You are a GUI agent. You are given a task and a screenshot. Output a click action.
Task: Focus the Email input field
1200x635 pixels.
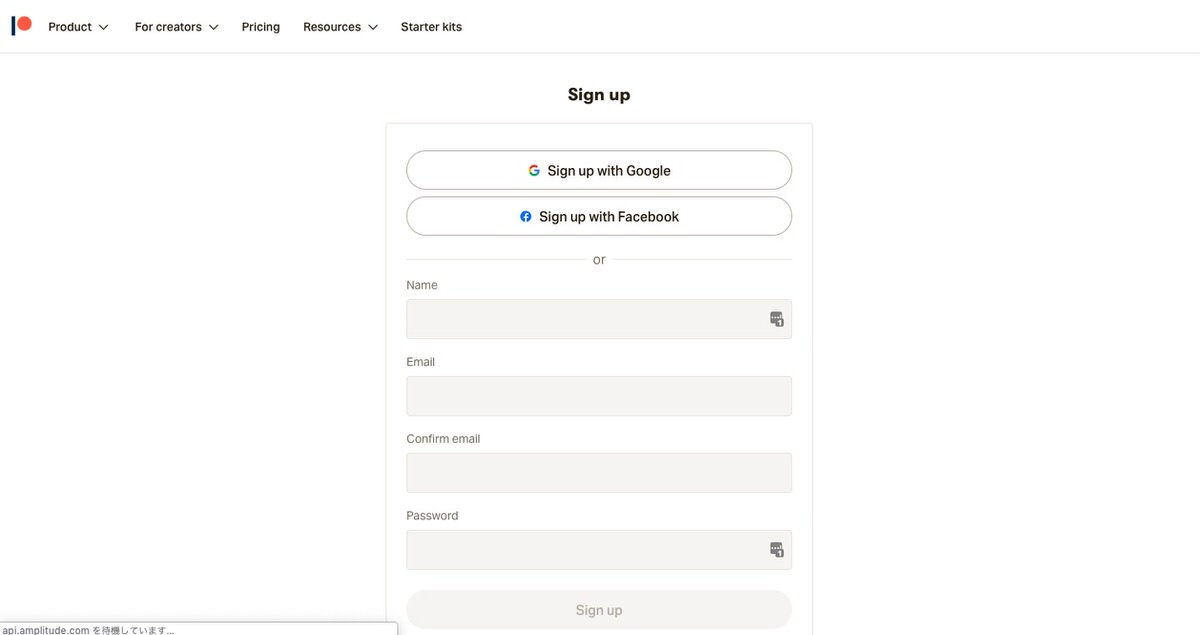599,396
